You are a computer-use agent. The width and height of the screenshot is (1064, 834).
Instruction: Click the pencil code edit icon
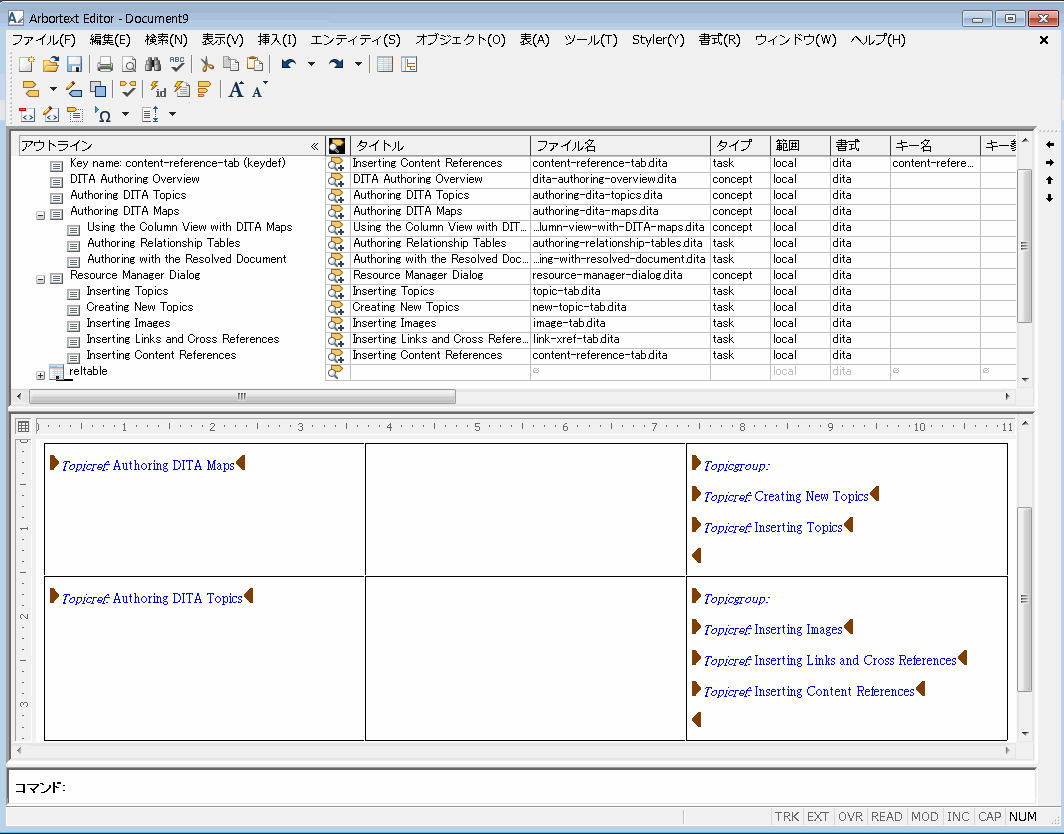point(51,114)
